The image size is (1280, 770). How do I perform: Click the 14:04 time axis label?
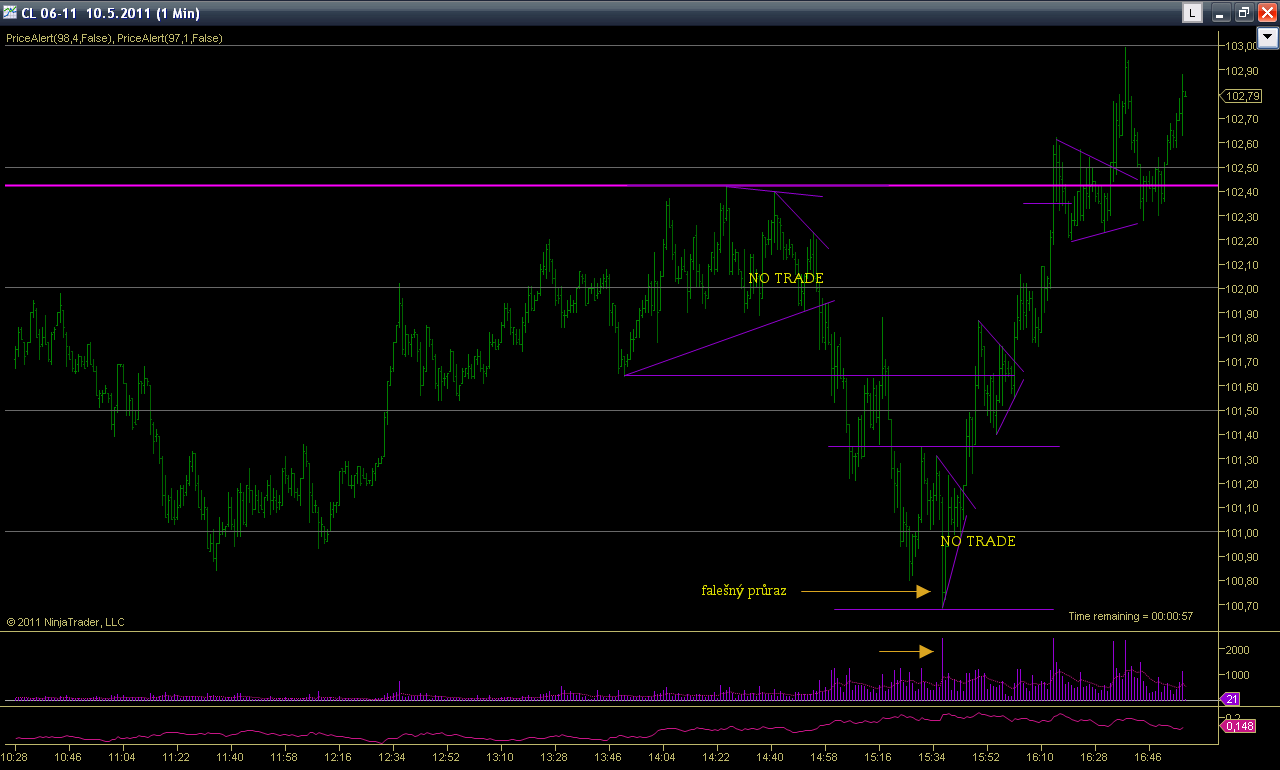[662, 757]
